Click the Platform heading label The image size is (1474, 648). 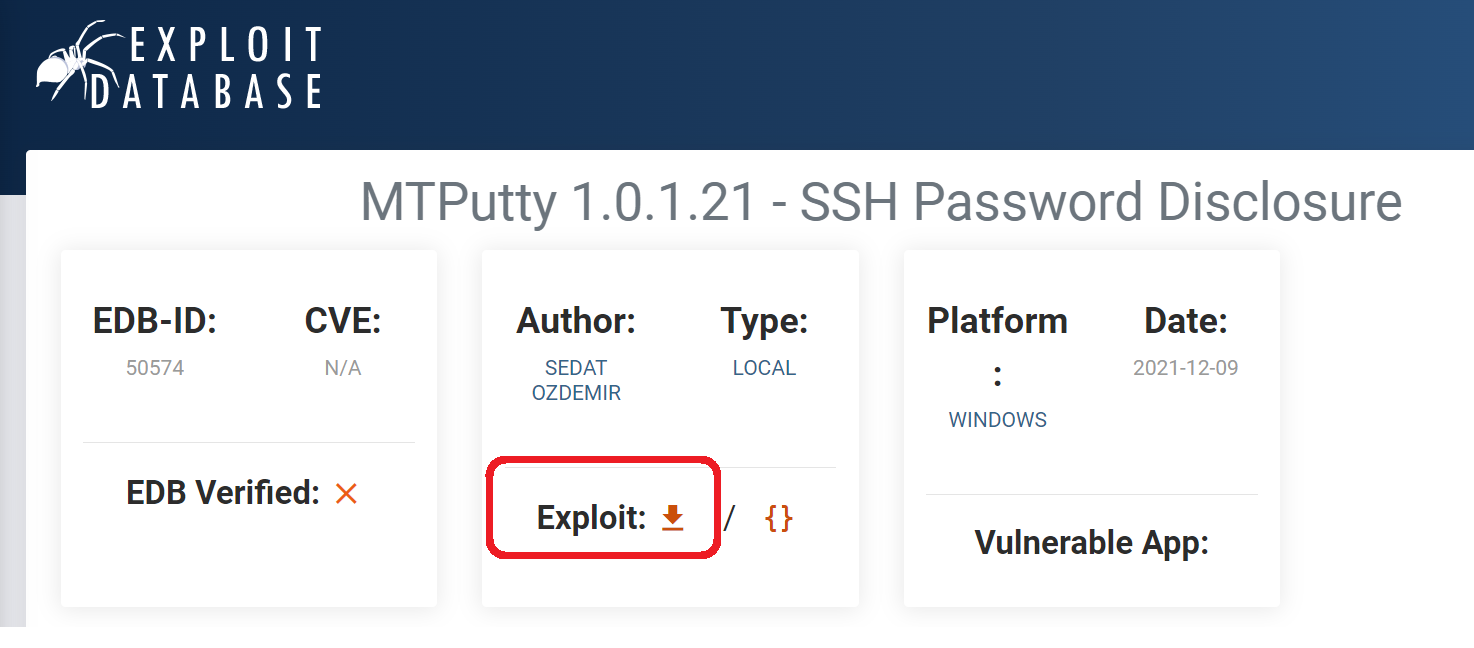click(997, 321)
